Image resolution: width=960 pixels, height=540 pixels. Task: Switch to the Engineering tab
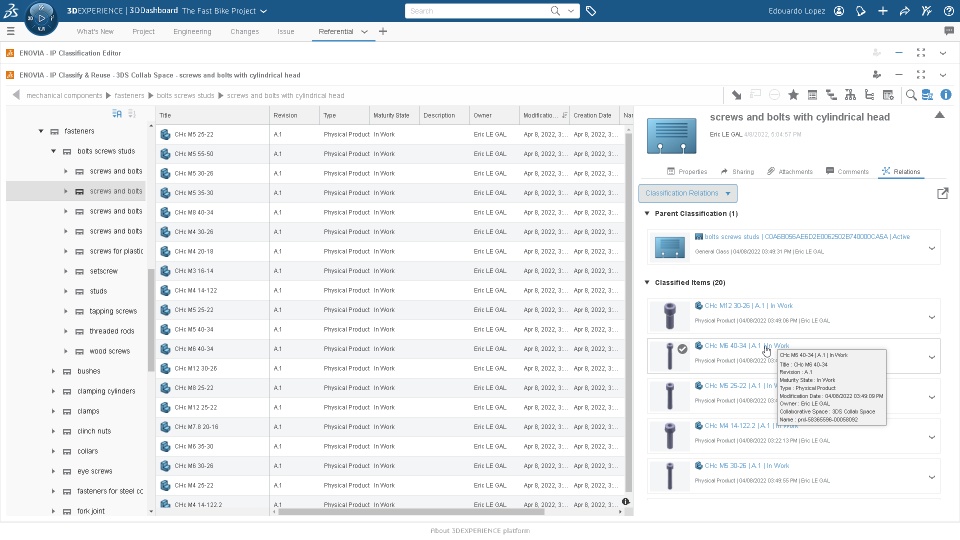click(192, 31)
